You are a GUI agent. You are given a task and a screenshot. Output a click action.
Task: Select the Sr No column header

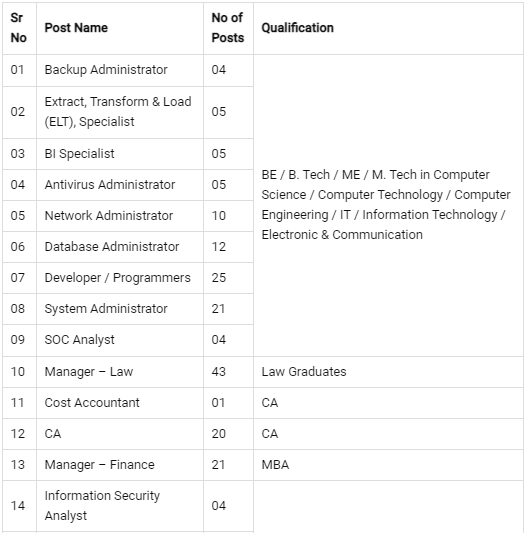19,28
